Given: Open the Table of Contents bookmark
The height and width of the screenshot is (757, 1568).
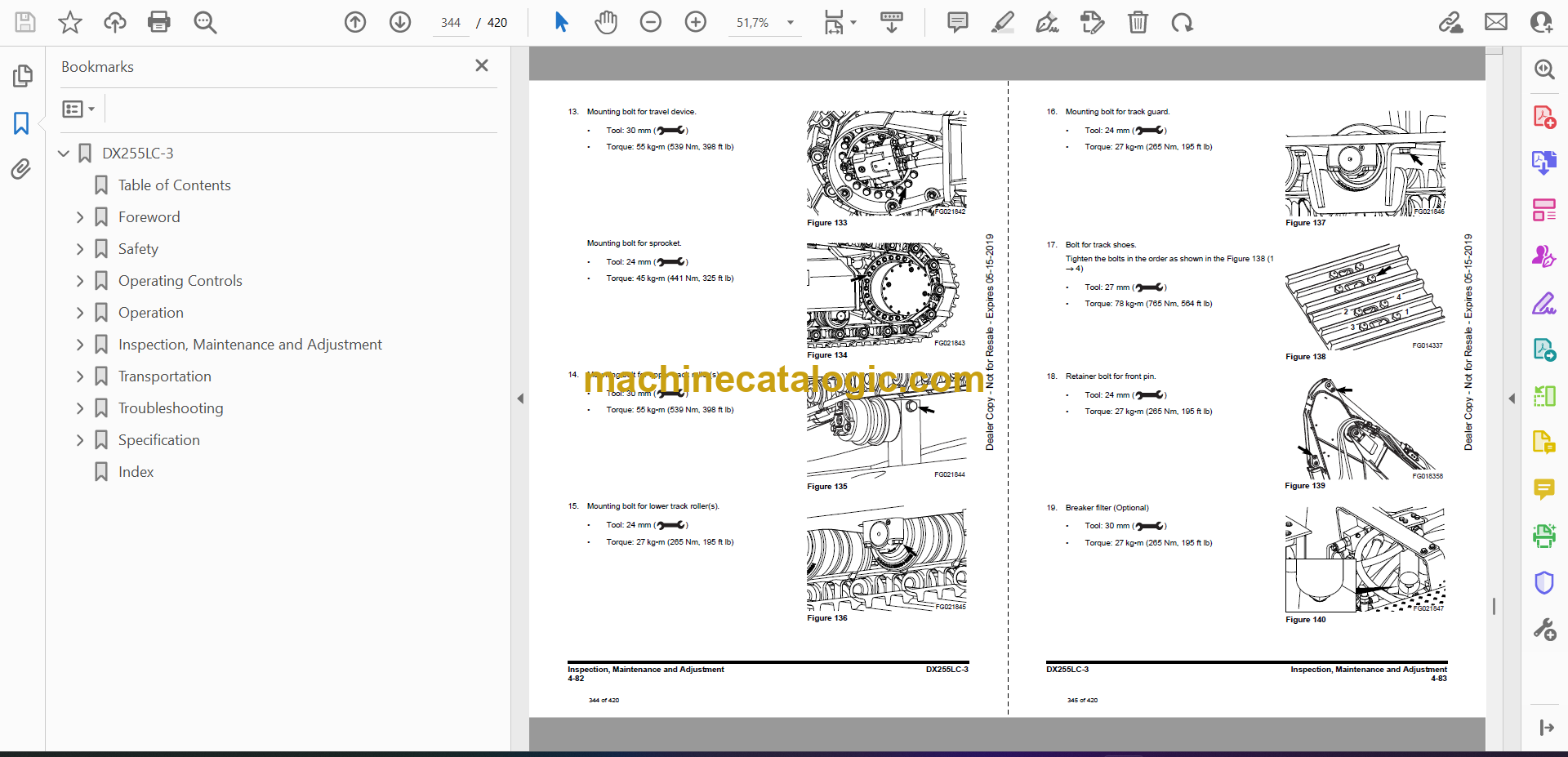Looking at the screenshot, I should click(x=174, y=185).
